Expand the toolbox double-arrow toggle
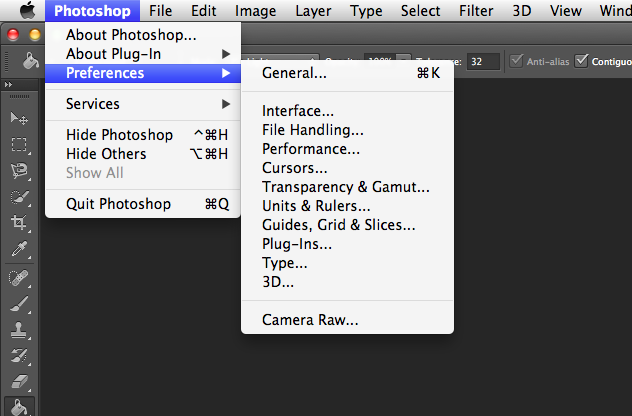This screenshot has height=416, width=632. [x=8, y=84]
